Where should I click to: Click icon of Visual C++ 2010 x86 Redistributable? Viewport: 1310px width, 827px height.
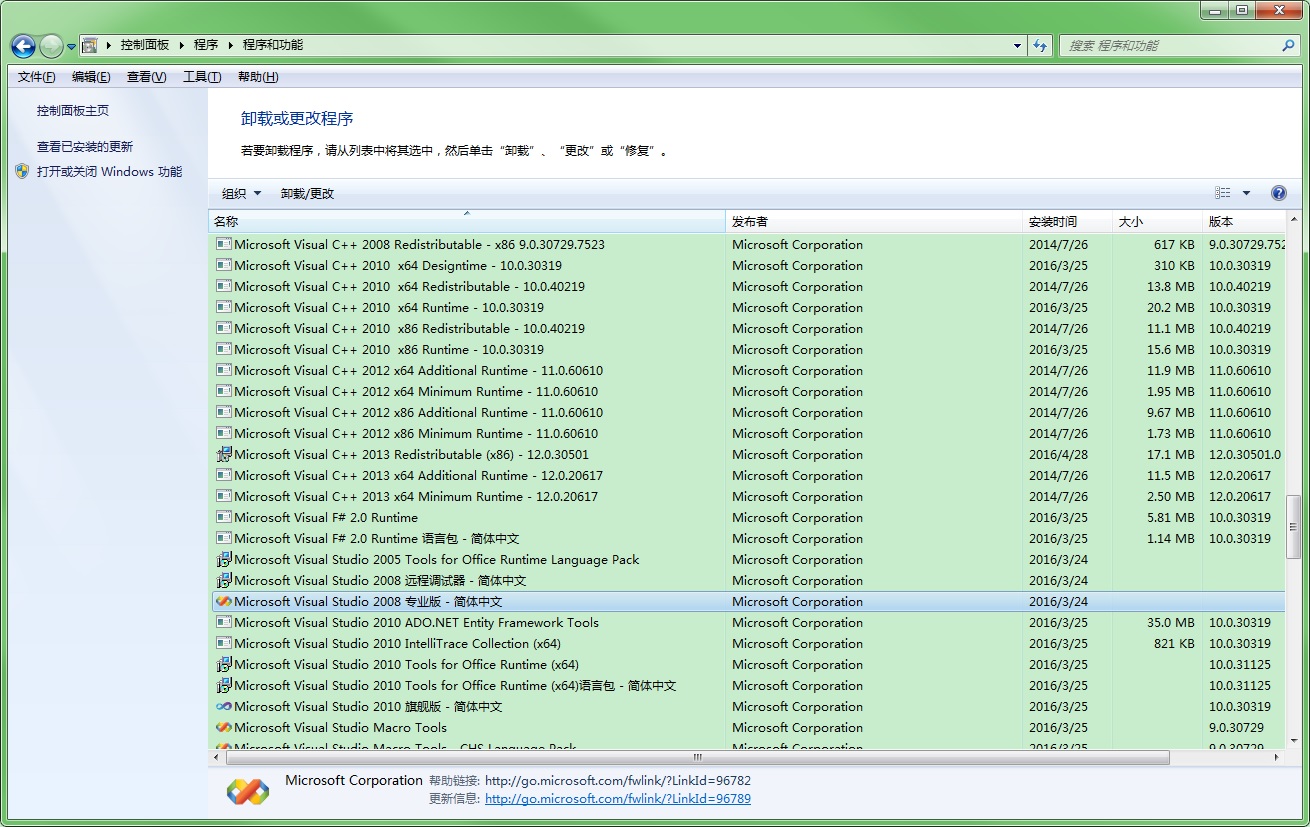click(x=224, y=328)
